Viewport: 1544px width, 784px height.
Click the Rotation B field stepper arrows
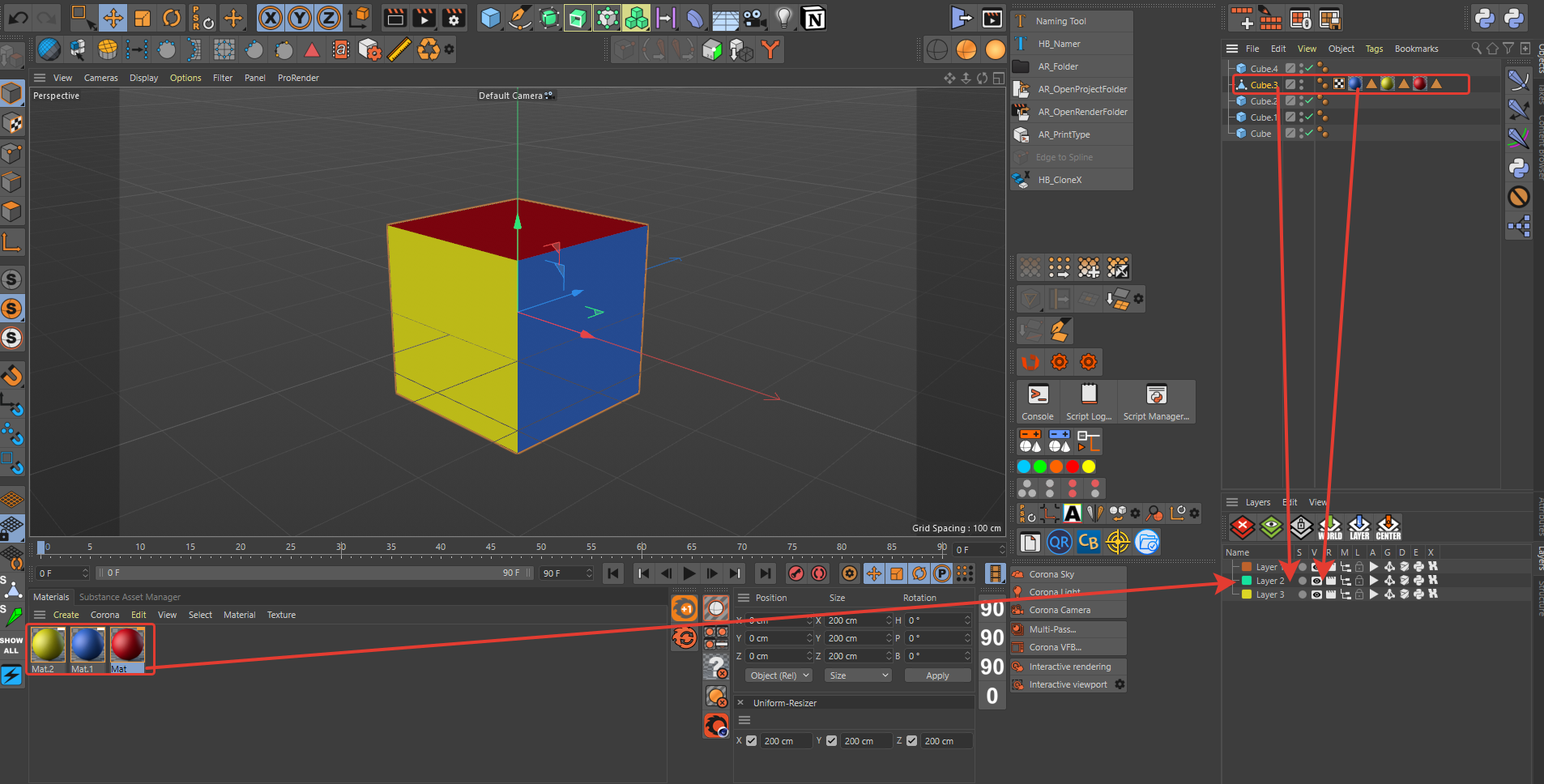(967, 656)
